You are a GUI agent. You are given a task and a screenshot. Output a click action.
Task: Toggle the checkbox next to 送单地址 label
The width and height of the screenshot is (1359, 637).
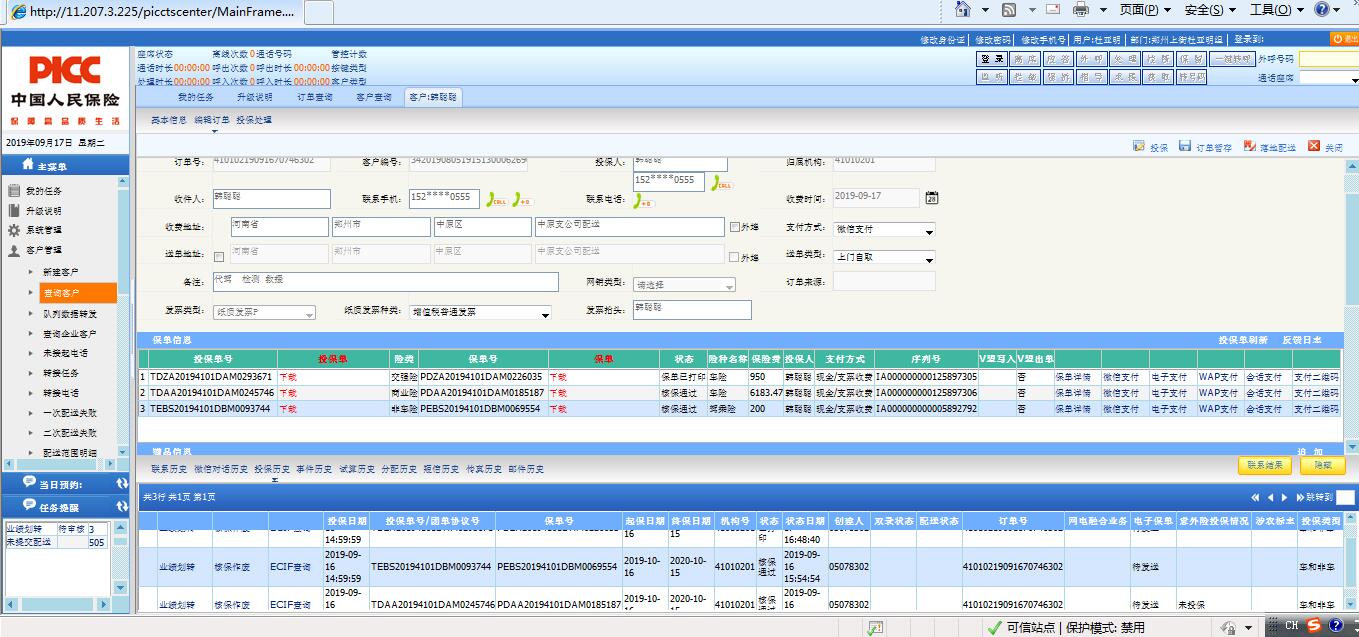pyautogui.click(x=219, y=257)
